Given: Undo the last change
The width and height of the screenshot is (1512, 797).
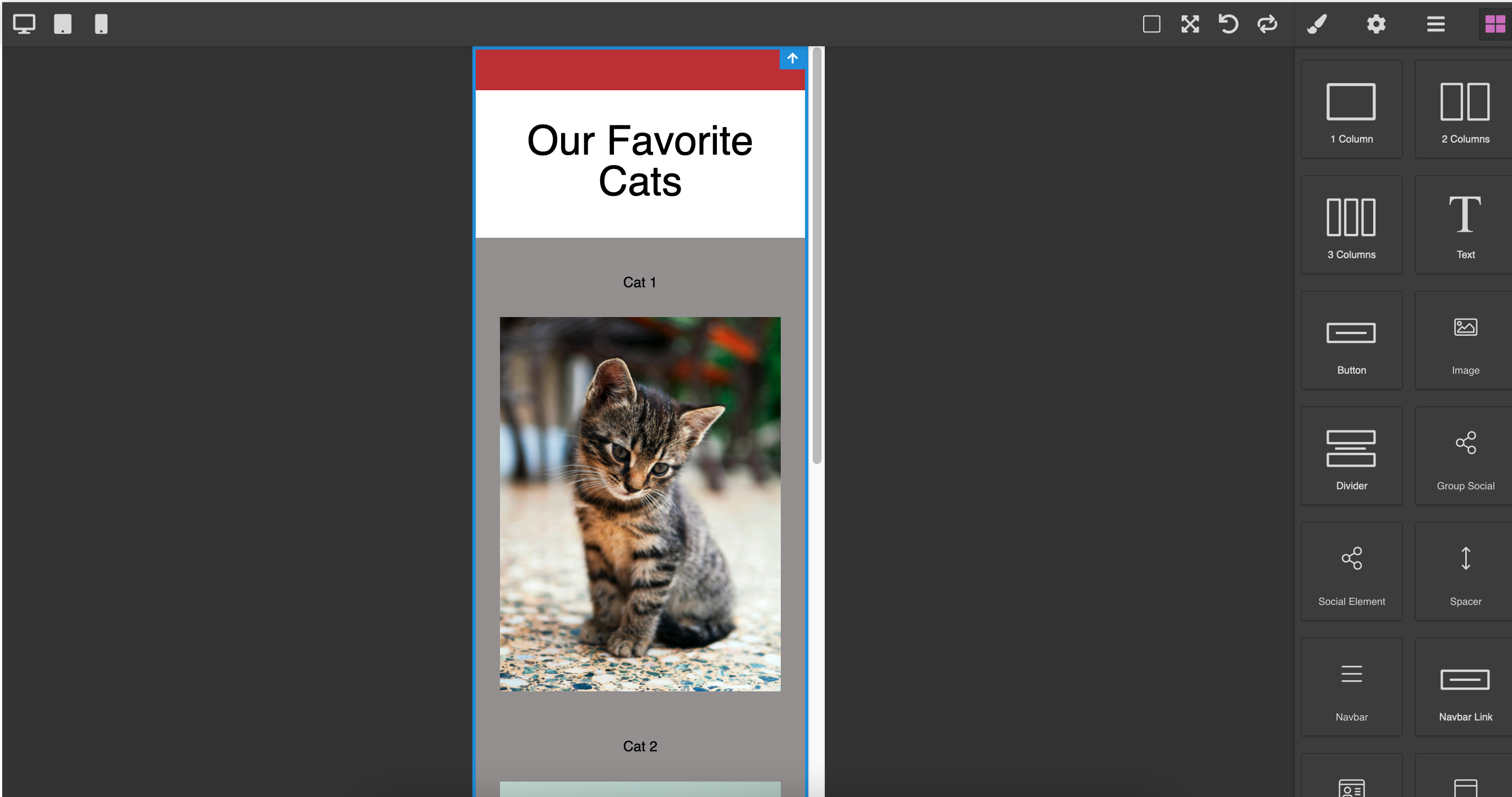Looking at the screenshot, I should pyautogui.click(x=1228, y=24).
